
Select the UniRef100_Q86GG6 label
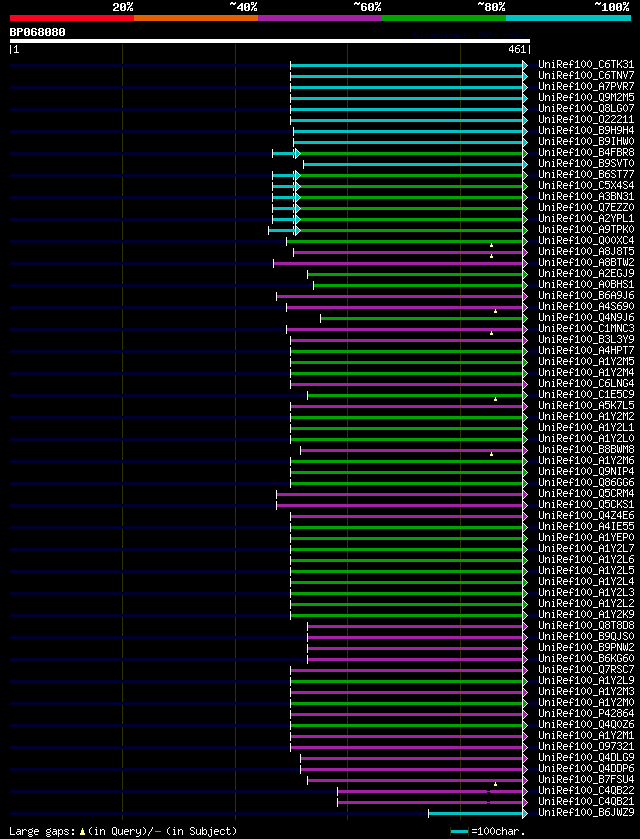point(586,483)
